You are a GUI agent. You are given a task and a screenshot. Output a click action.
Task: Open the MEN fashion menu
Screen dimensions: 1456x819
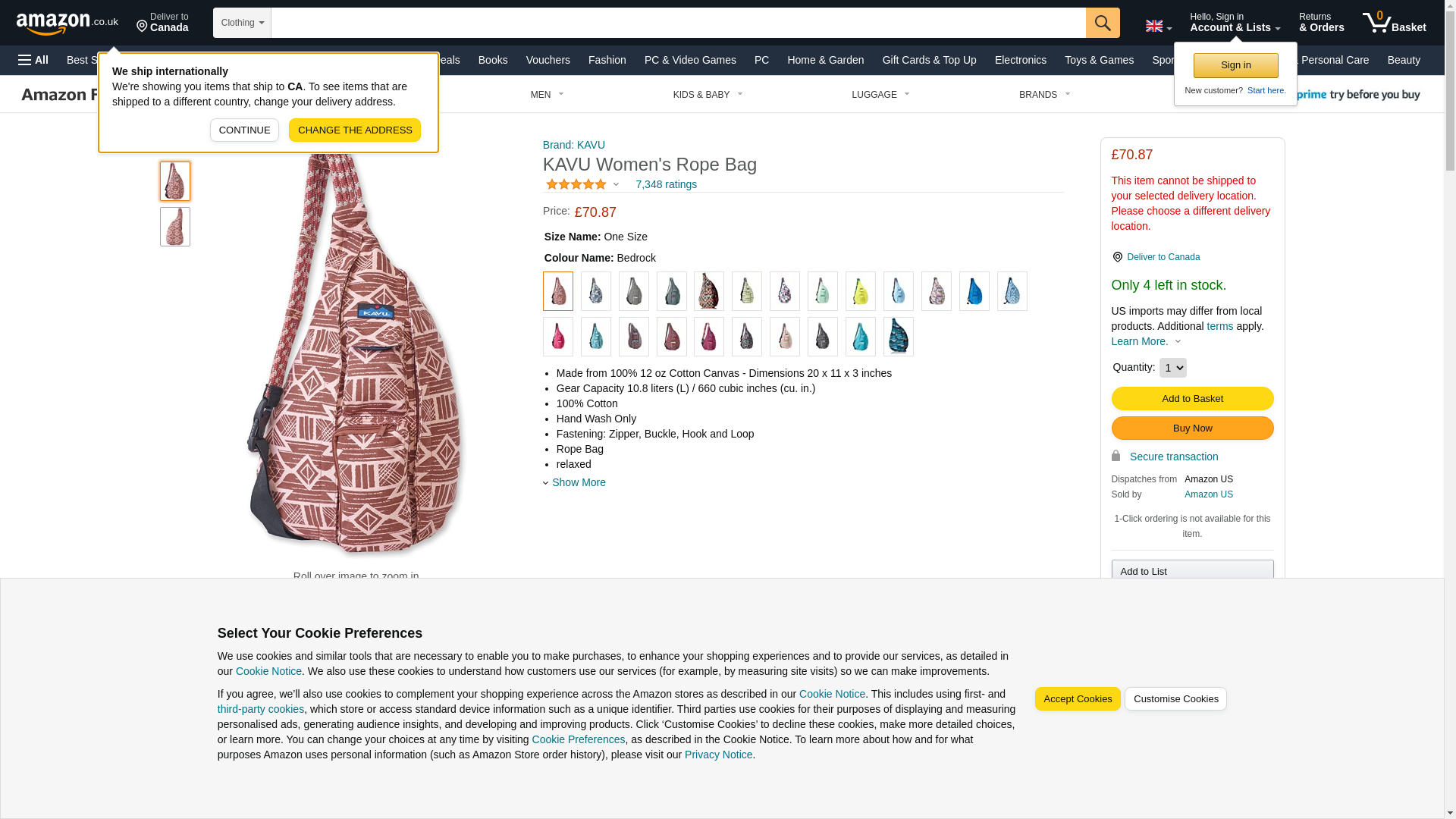pos(547,95)
